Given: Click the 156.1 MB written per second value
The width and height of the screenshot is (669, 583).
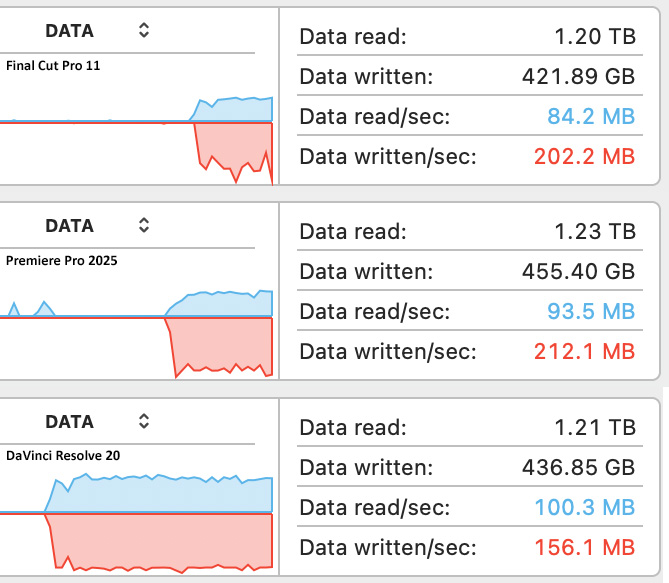Looking at the screenshot, I should pos(585,547).
